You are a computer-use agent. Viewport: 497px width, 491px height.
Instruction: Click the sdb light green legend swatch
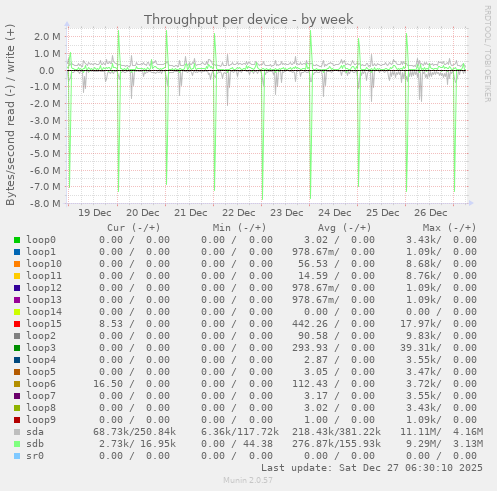17,444
